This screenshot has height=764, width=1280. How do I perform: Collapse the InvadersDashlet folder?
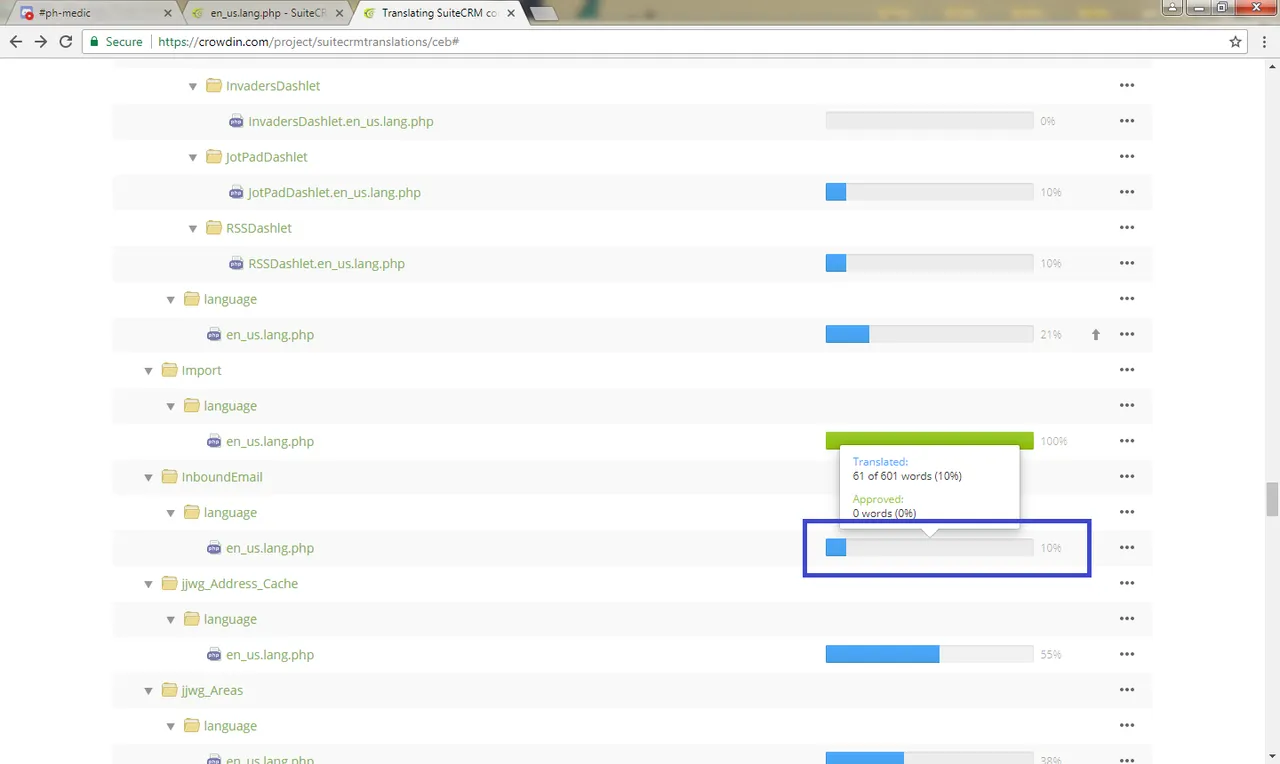click(193, 86)
